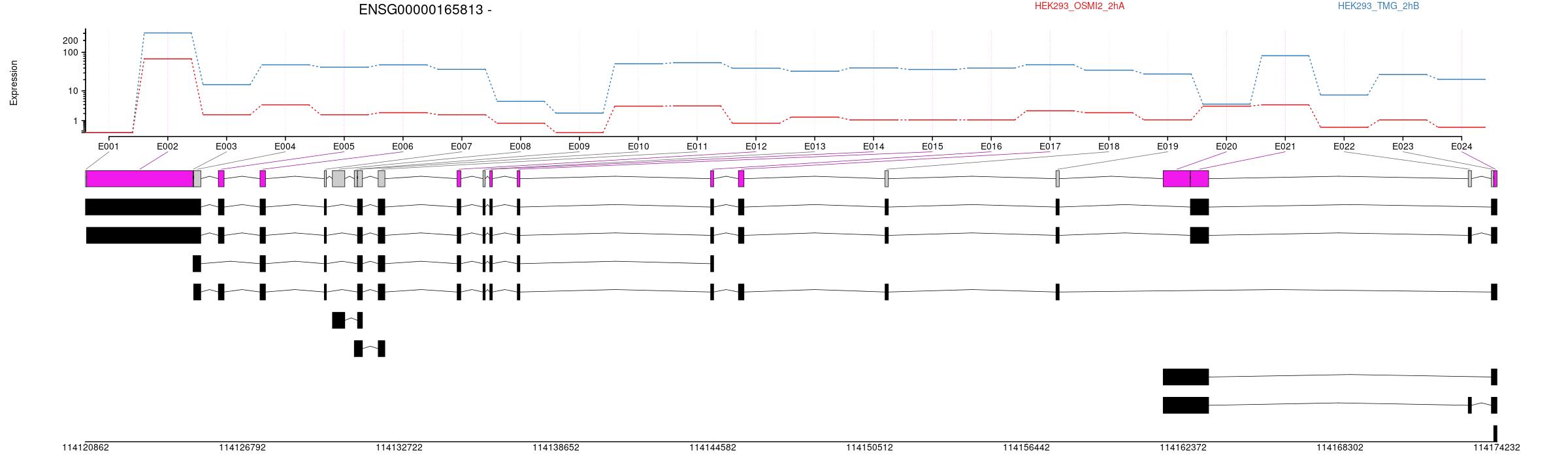Click the exon label E015
This screenshot has height=457, width=1568.
pos(932,147)
